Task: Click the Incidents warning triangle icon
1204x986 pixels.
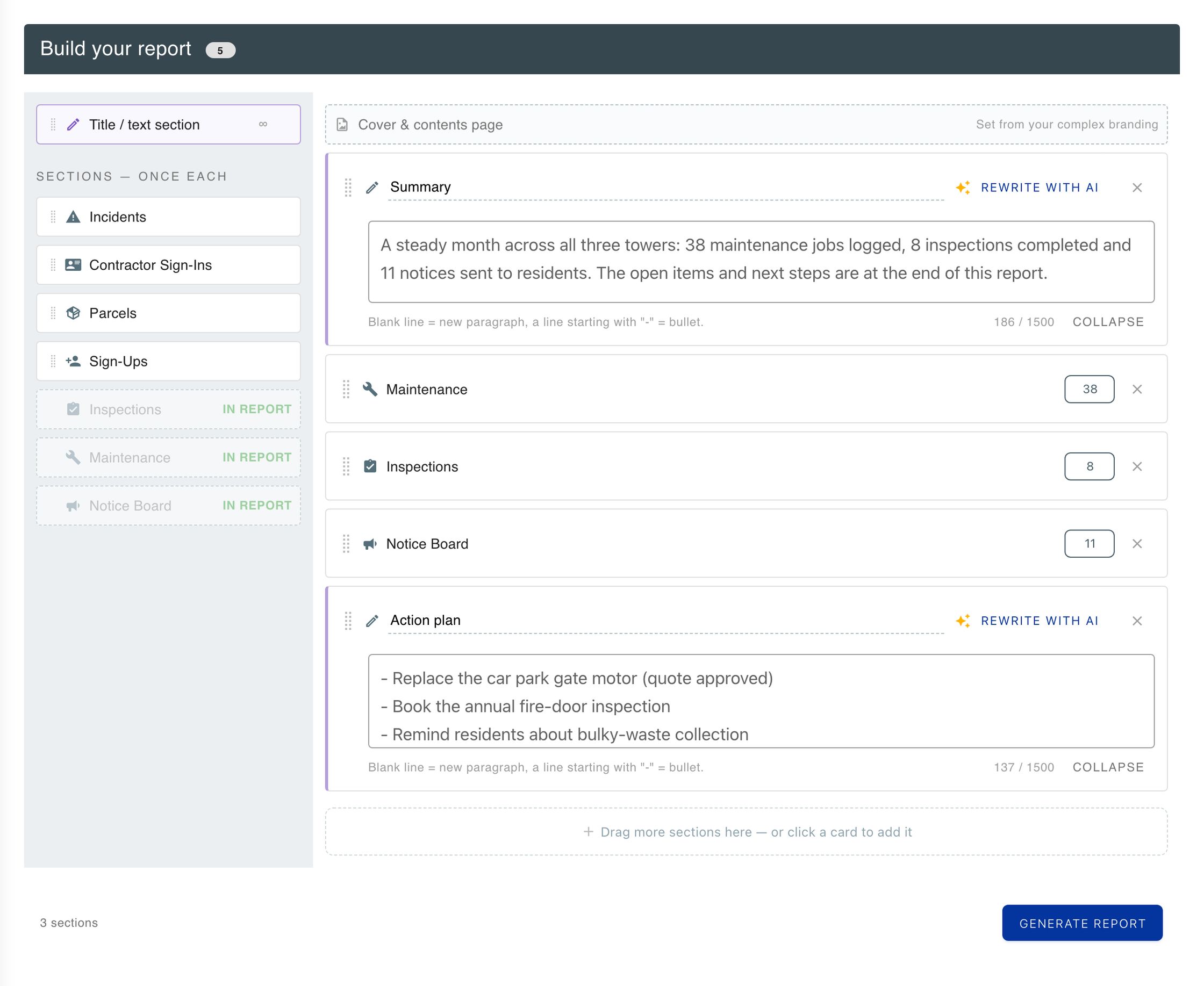Action: [x=73, y=217]
